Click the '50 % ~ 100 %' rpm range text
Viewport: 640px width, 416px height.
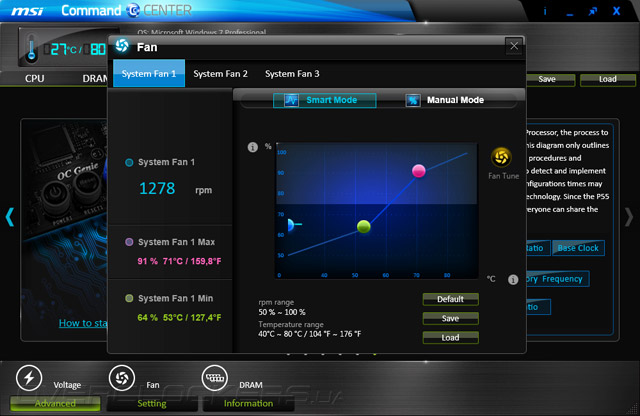tap(282, 312)
